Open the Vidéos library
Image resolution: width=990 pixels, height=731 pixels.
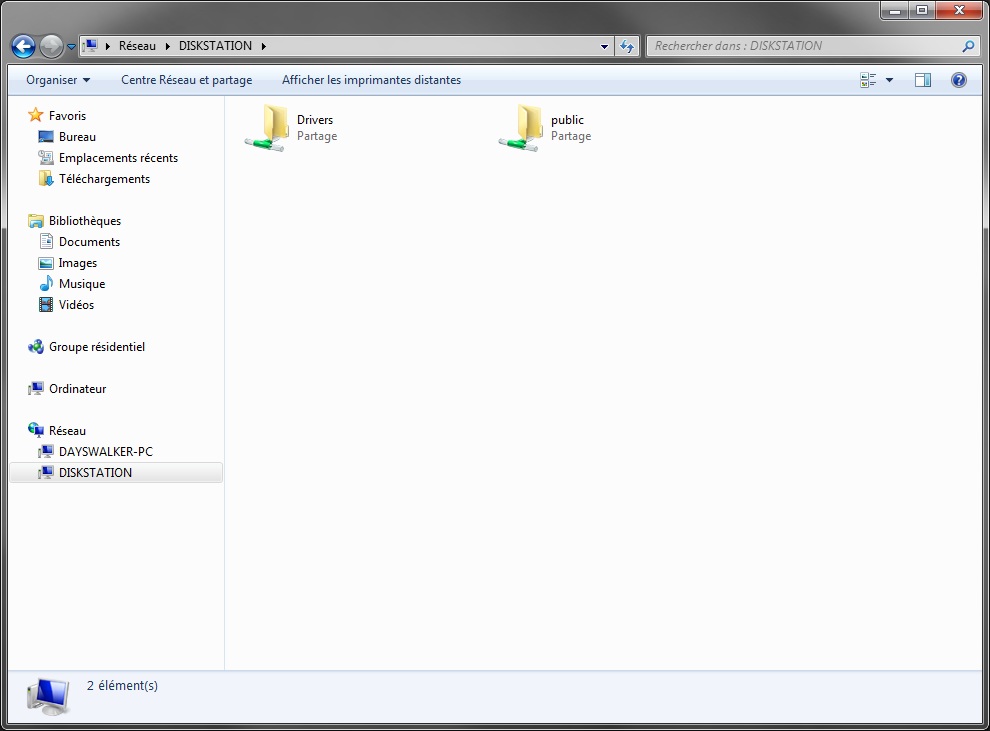tap(76, 305)
